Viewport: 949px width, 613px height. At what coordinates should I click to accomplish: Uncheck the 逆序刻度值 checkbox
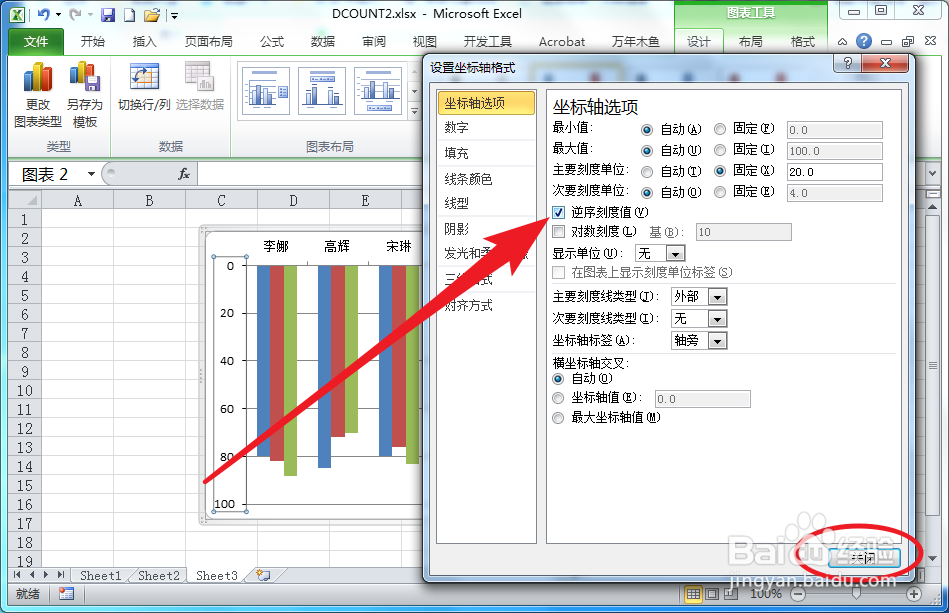coord(557,212)
